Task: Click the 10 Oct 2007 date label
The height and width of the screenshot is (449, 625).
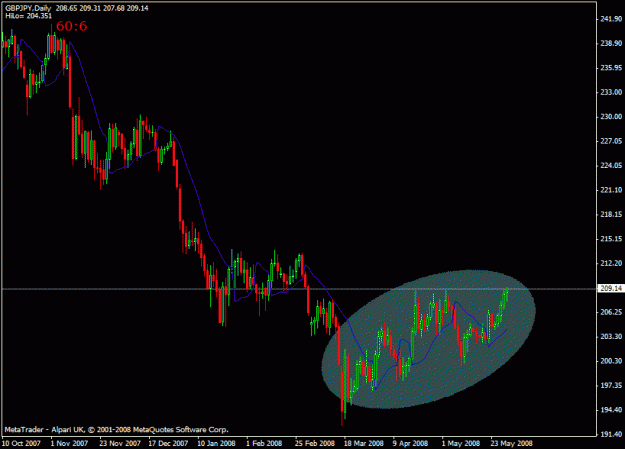Action: [x=22, y=443]
